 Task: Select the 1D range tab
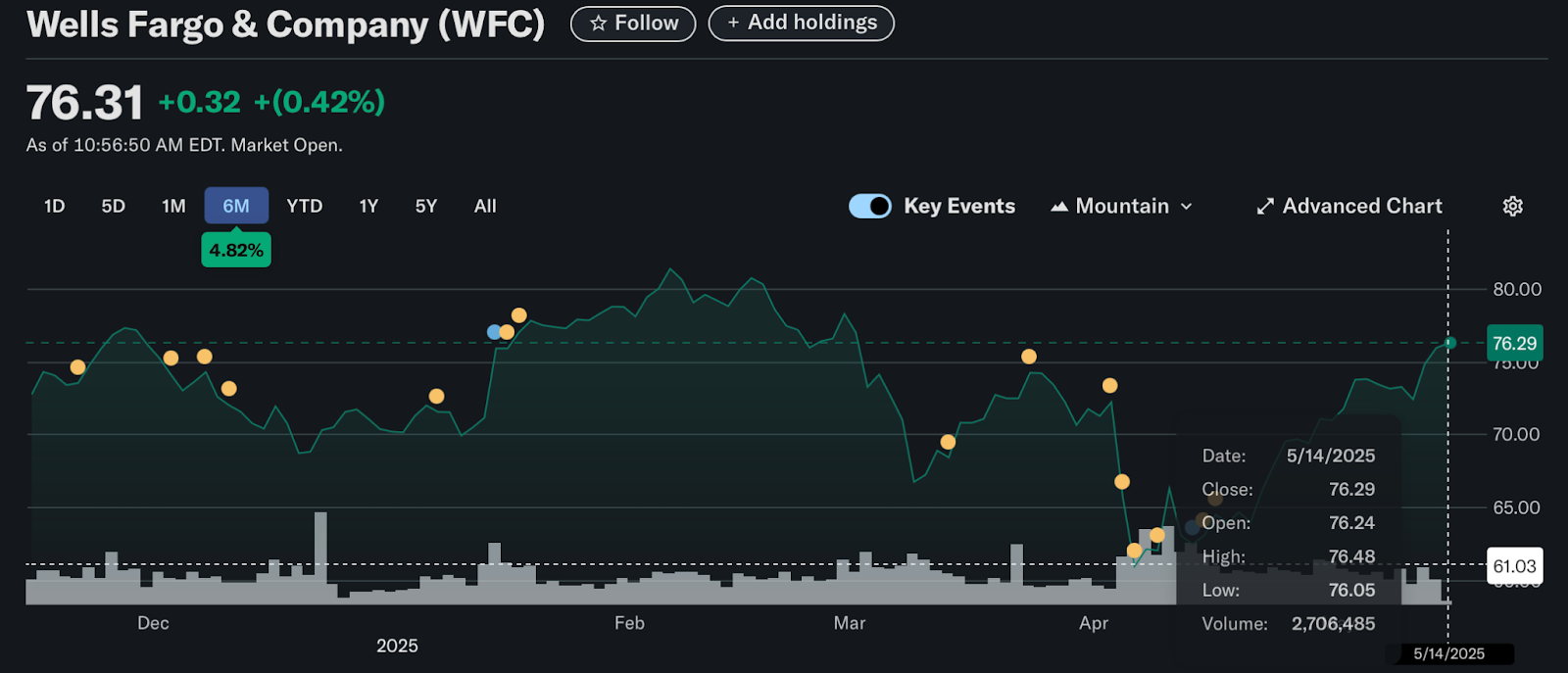click(55, 206)
